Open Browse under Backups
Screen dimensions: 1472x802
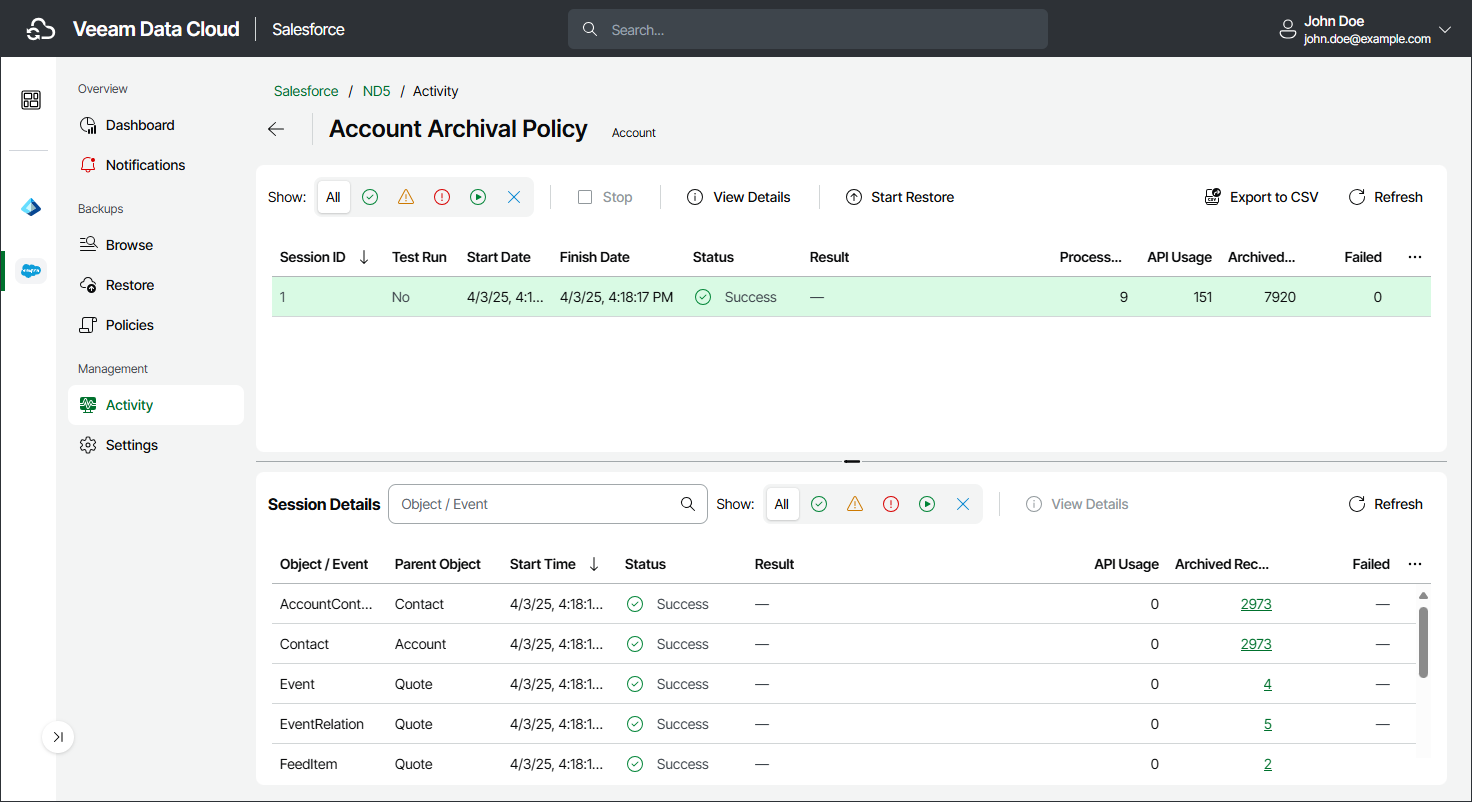[x=156, y=245]
